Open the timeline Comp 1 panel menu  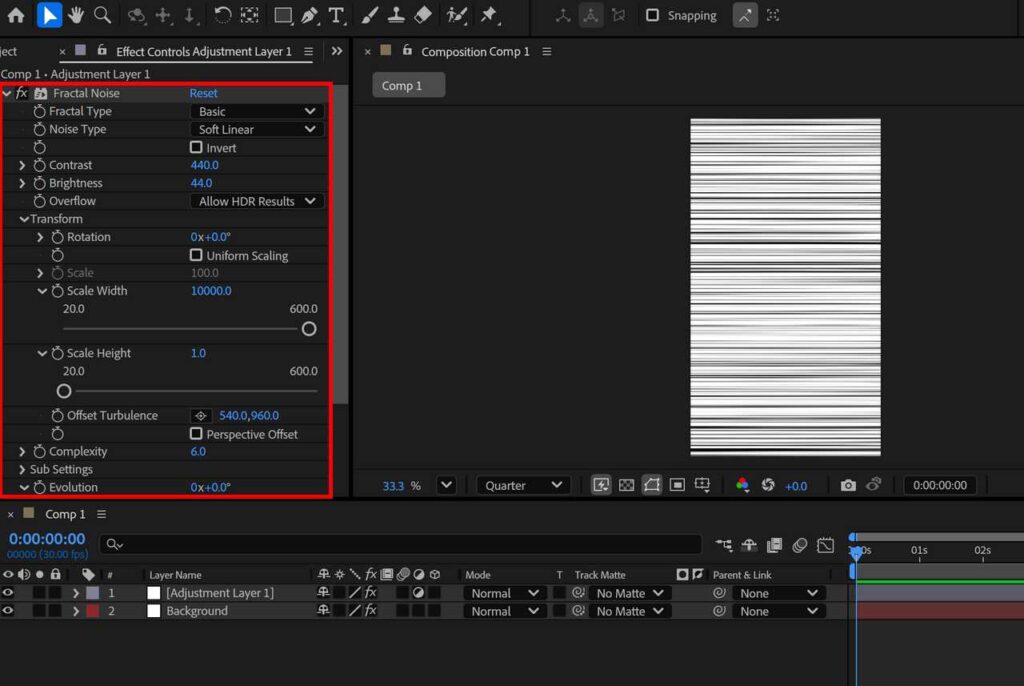(x=101, y=514)
